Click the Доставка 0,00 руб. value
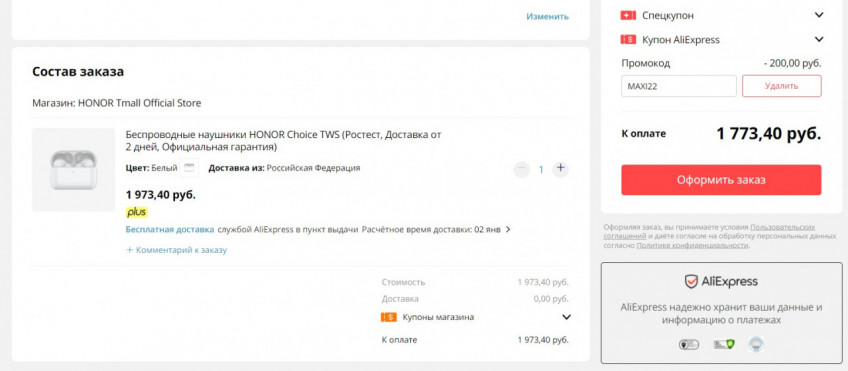Viewport: 848px width, 371px height. (551, 299)
